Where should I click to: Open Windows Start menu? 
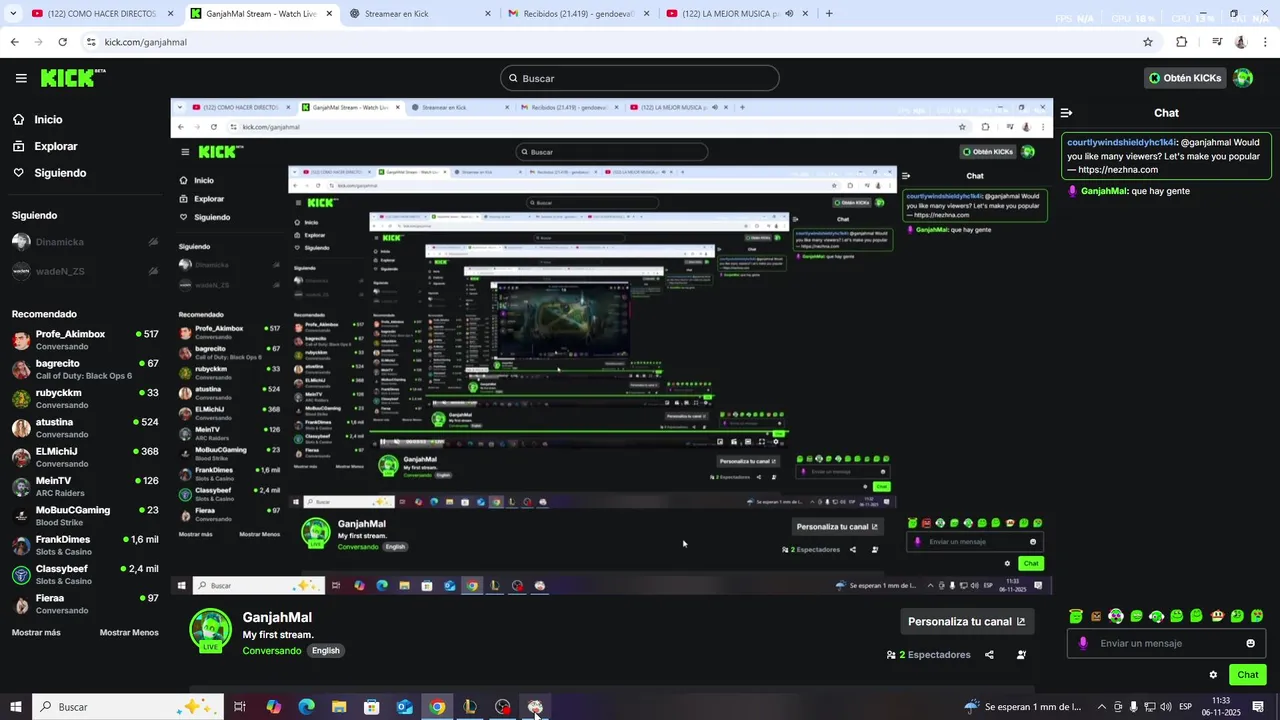click(16, 707)
